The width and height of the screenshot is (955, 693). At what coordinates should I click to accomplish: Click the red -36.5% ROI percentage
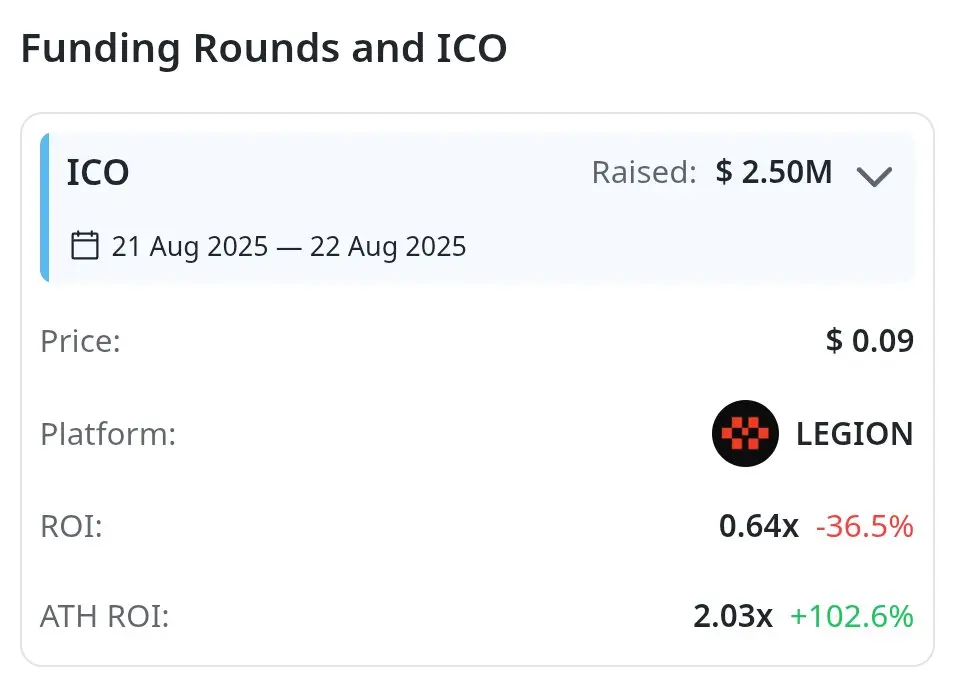864,526
